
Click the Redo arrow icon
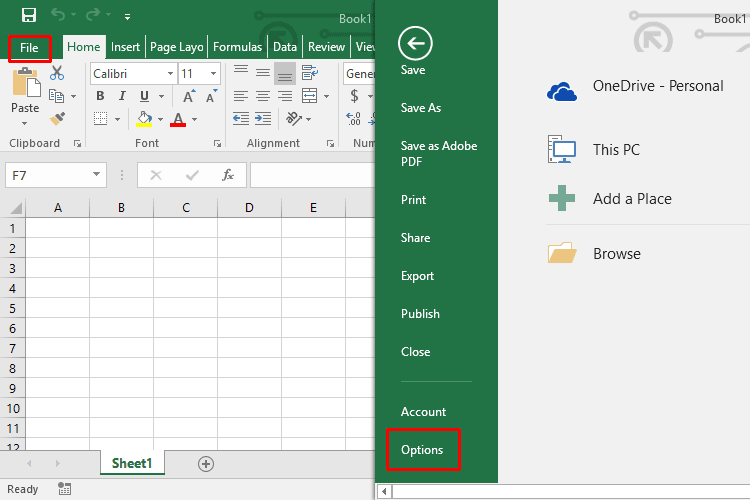(x=92, y=15)
